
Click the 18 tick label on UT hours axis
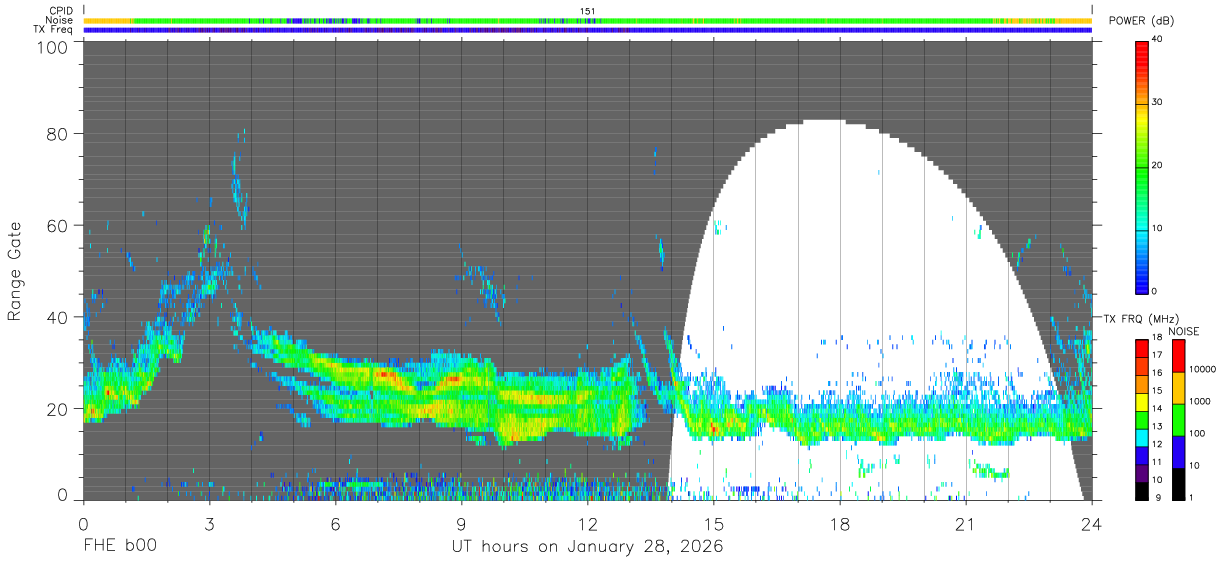coord(840,524)
